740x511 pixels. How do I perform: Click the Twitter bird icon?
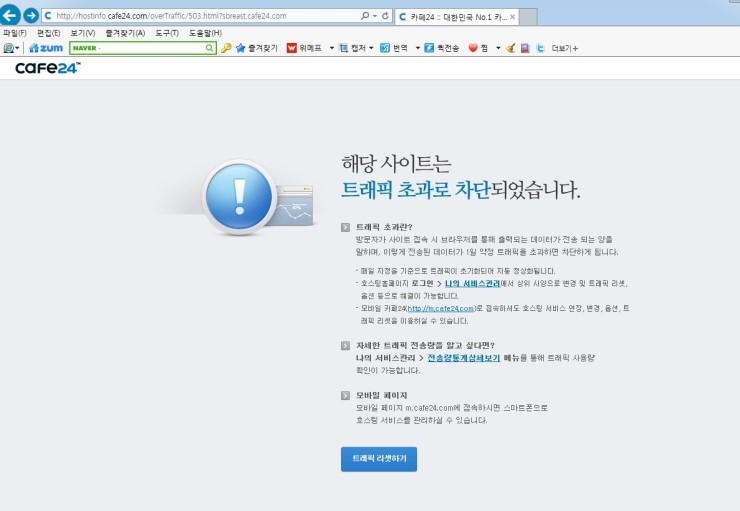541,48
